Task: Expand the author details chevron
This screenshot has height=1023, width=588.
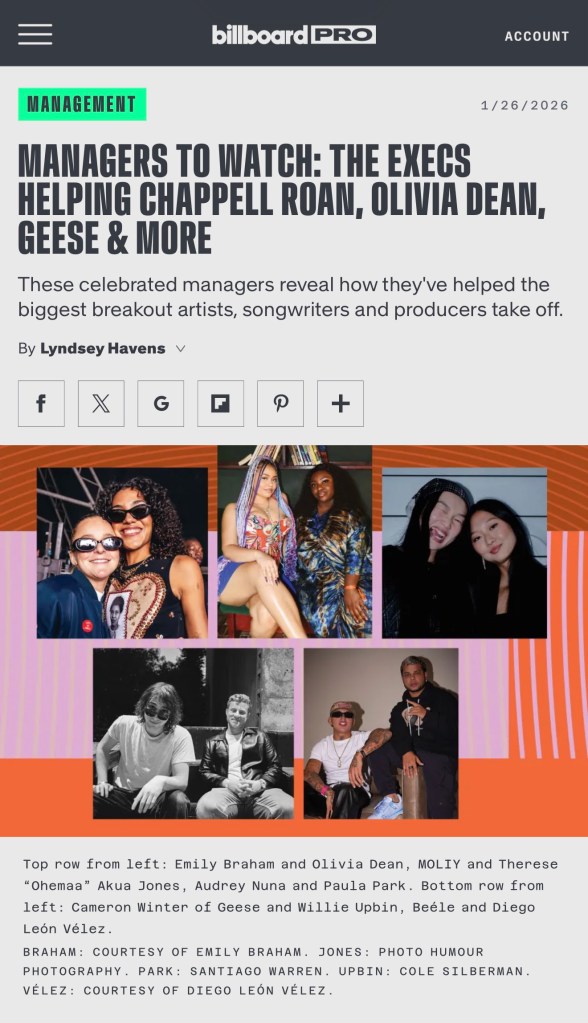Action: coord(181,348)
